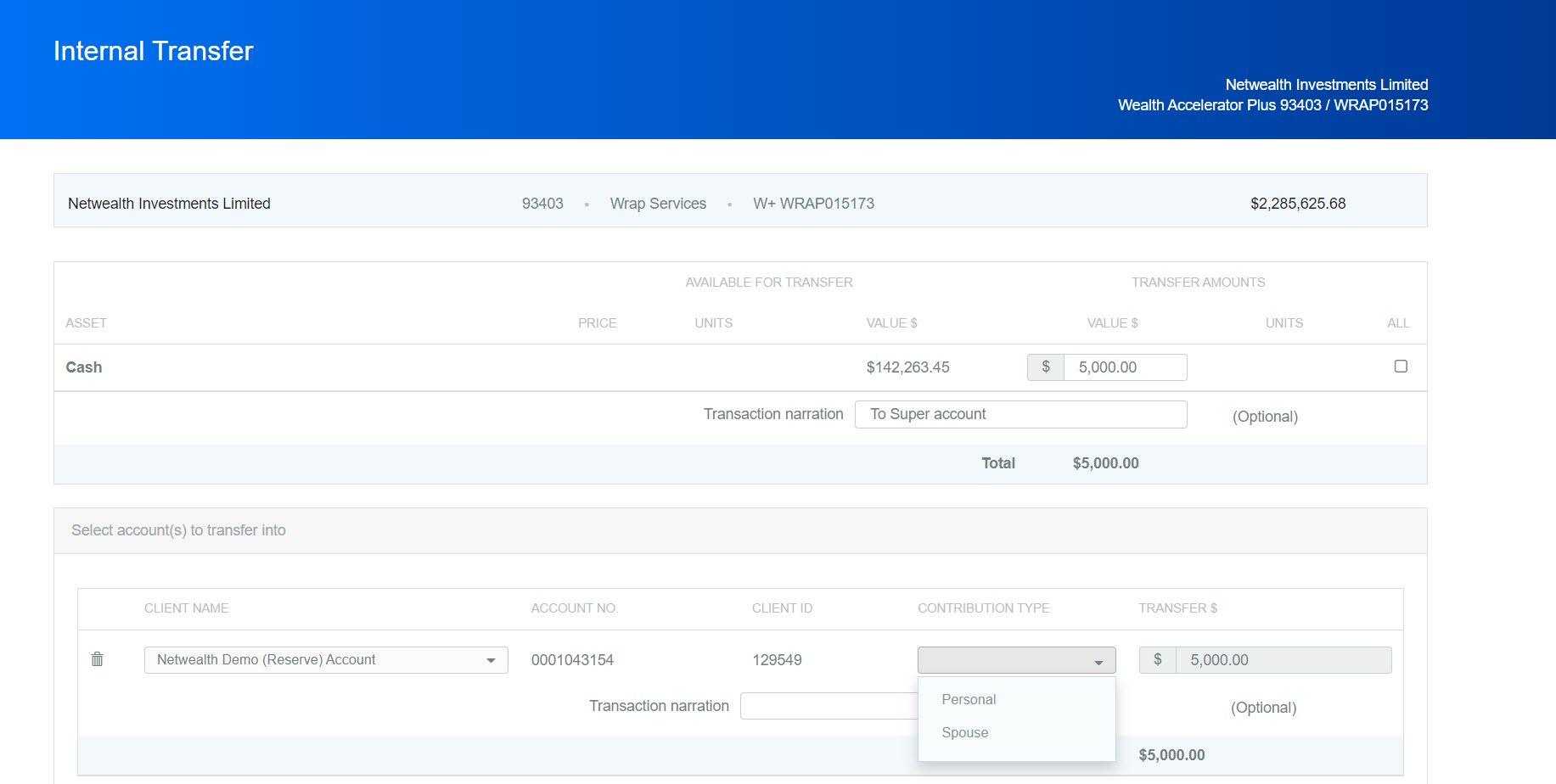Collapse the Contribution Type dropdown
The width and height of the screenshot is (1556, 784).
coord(1016,660)
